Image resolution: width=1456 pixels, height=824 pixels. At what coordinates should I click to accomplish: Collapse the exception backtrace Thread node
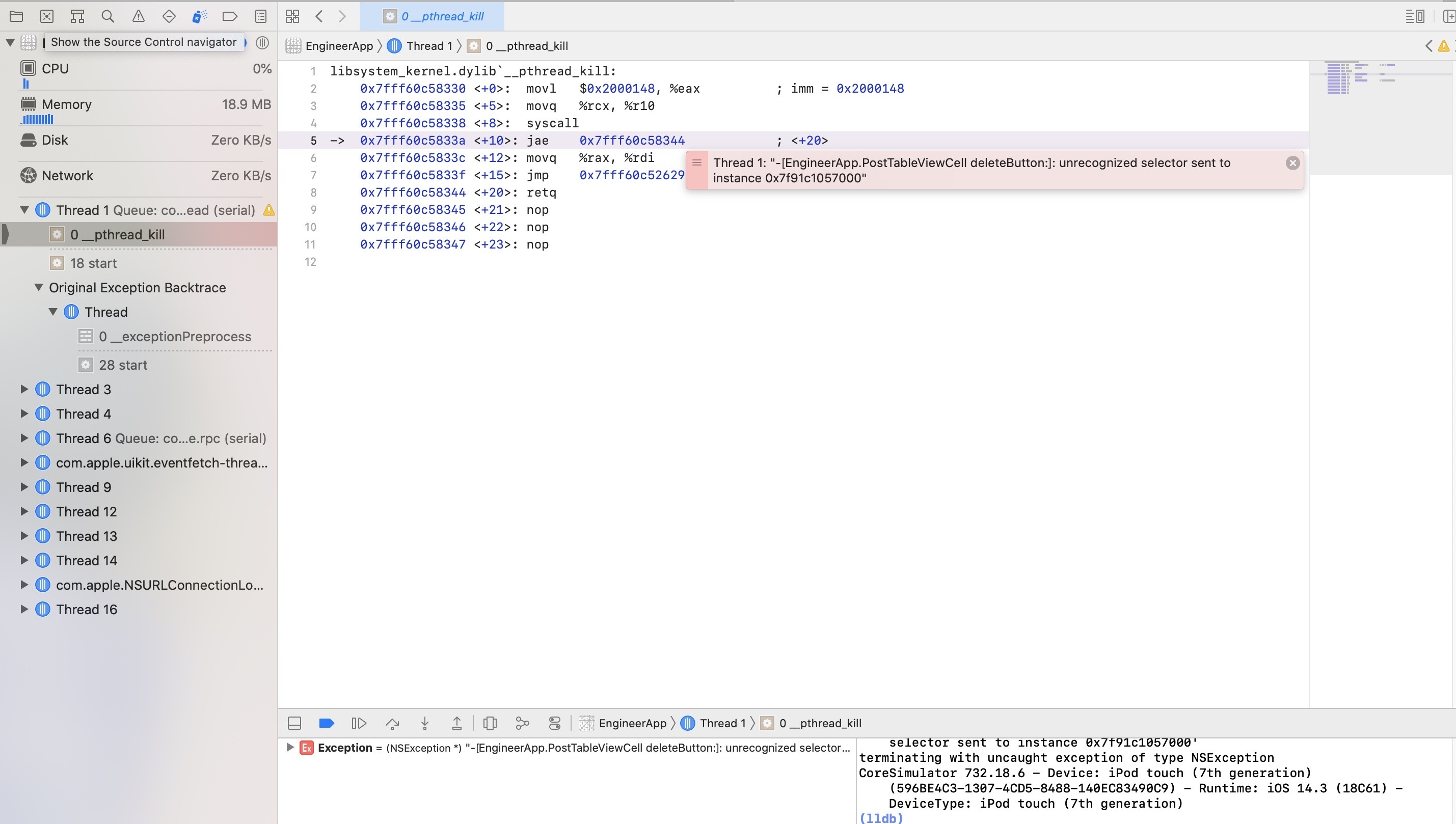click(x=52, y=312)
